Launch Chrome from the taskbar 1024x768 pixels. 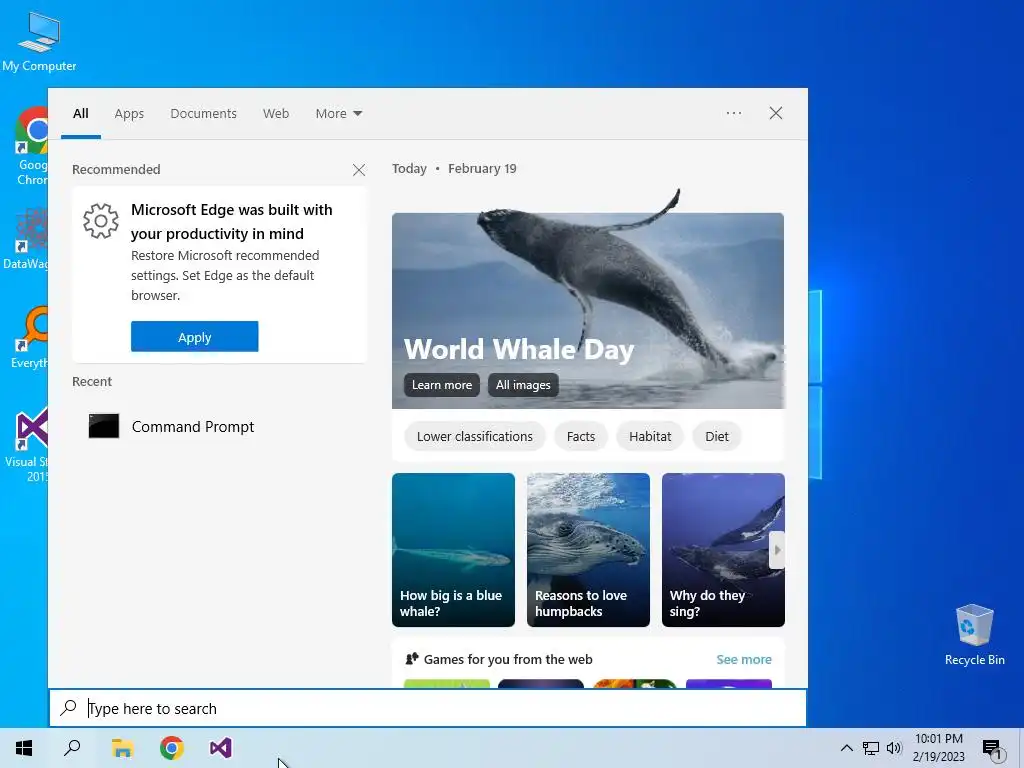pyautogui.click(x=172, y=748)
